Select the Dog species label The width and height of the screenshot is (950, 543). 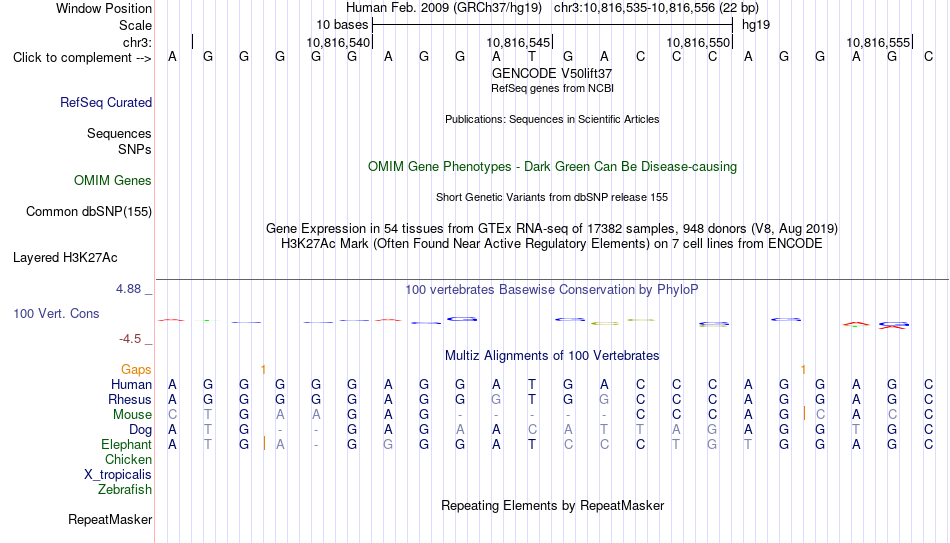tap(141, 430)
